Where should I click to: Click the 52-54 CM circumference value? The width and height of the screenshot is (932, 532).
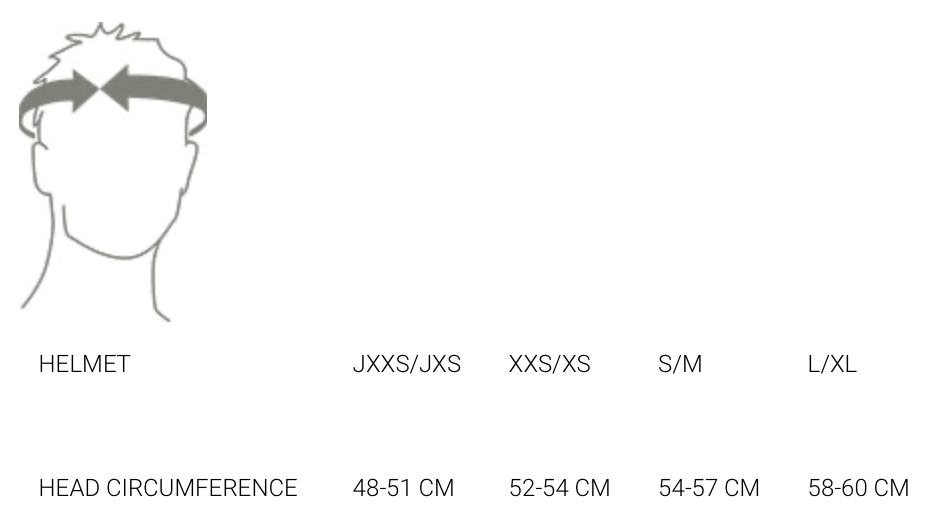[559, 488]
